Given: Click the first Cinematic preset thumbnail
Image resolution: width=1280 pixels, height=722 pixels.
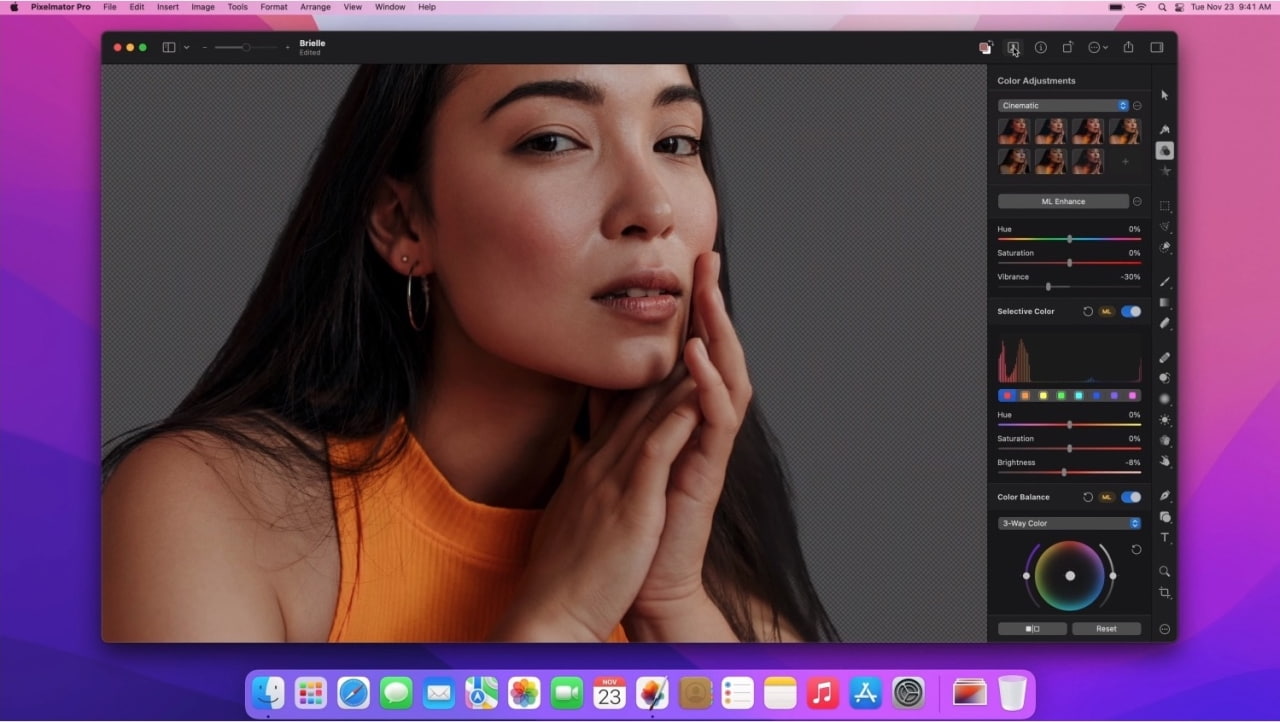Looking at the screenshot, I should pos(1014,130).
